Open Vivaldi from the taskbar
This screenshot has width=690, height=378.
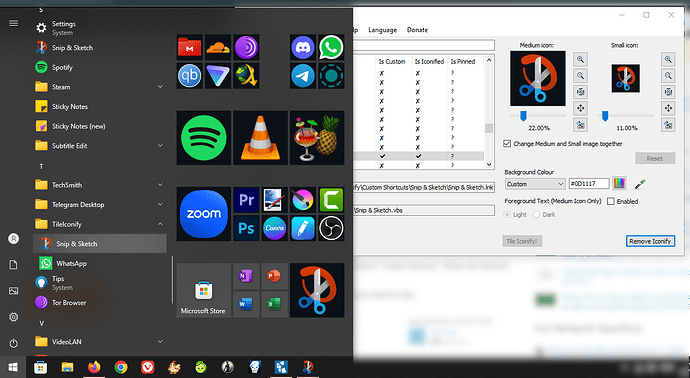tap(147, 367)
